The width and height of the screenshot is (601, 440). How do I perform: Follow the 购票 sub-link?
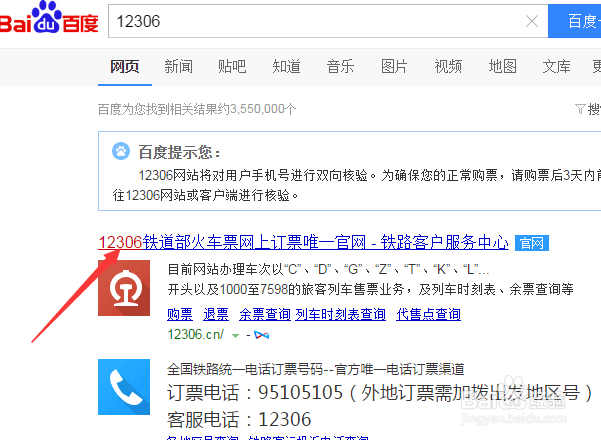click(180, 314)
